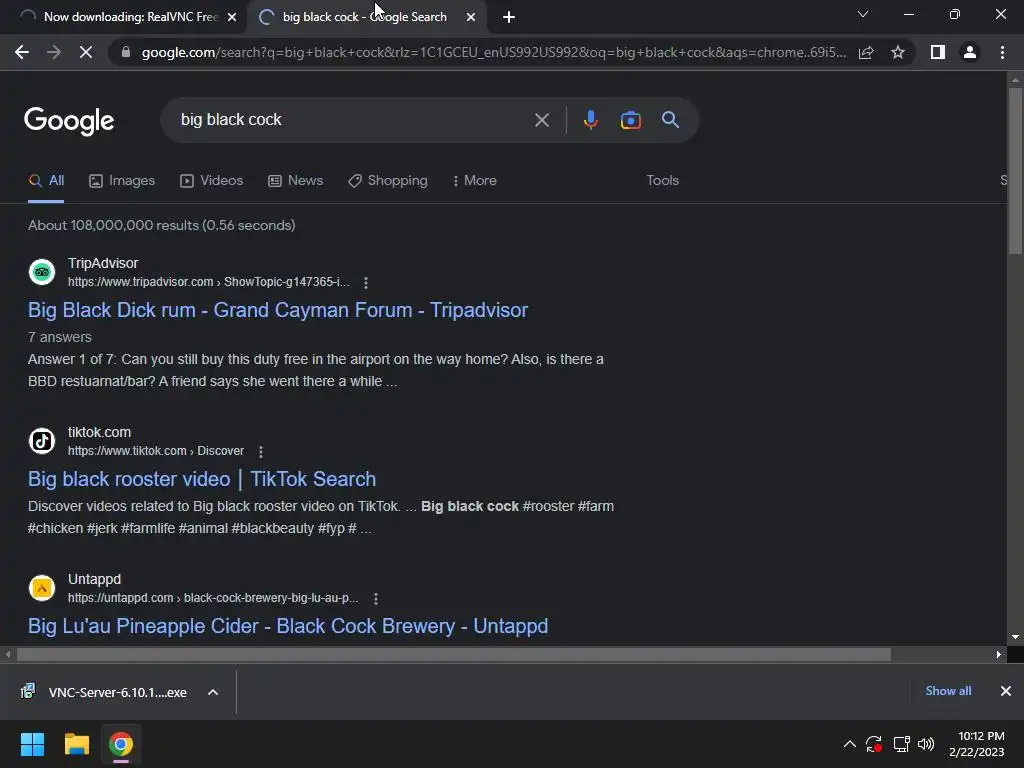The height and width of the screenshot is (768, 1024).
Task: Click the sync tray icon with red dot
Action: pyautogui.click(x=874, y=744)
